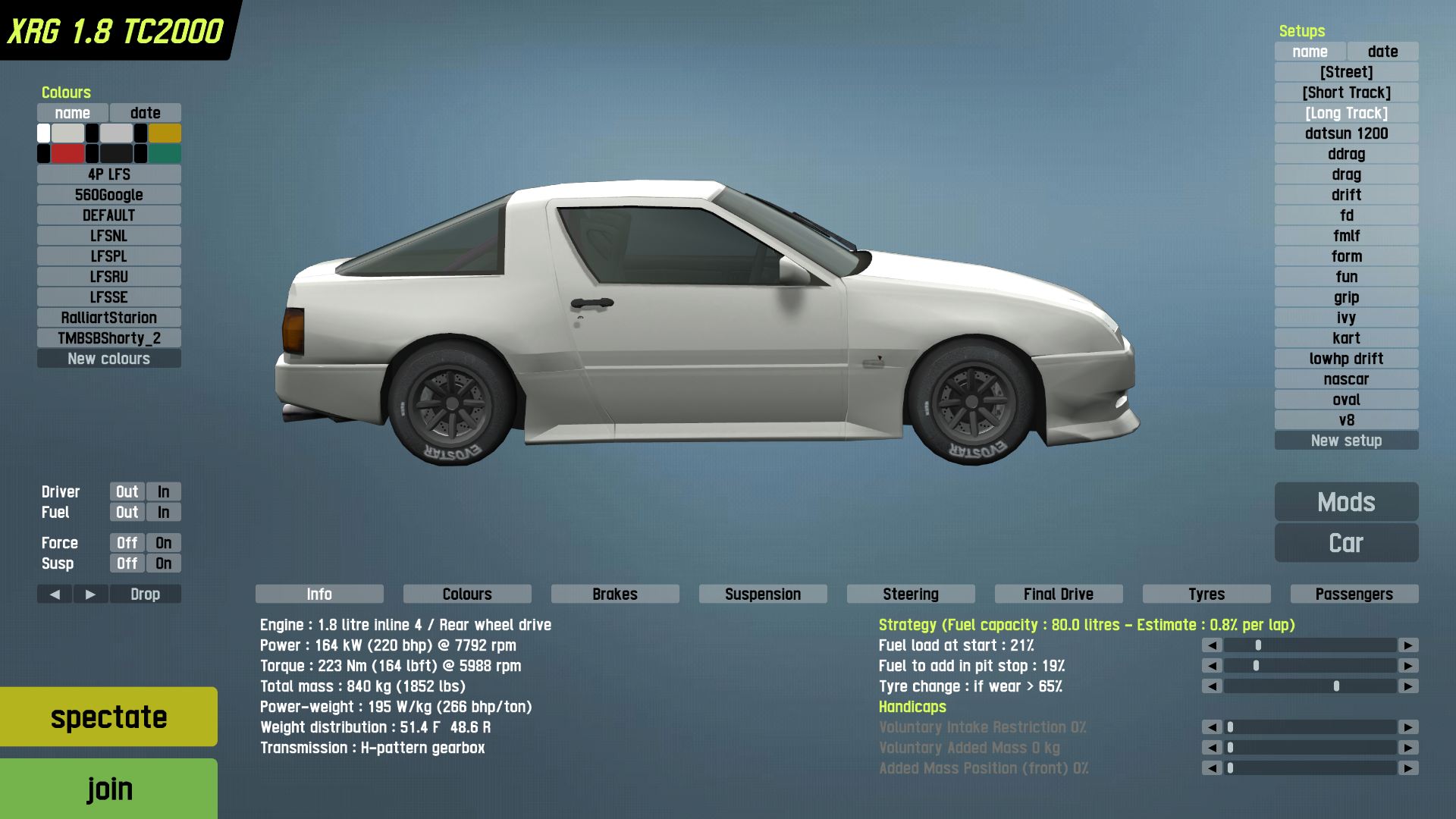Click New setup button
The height and width of the screenshot is (819, 1456).
(x=1346, y=441)
